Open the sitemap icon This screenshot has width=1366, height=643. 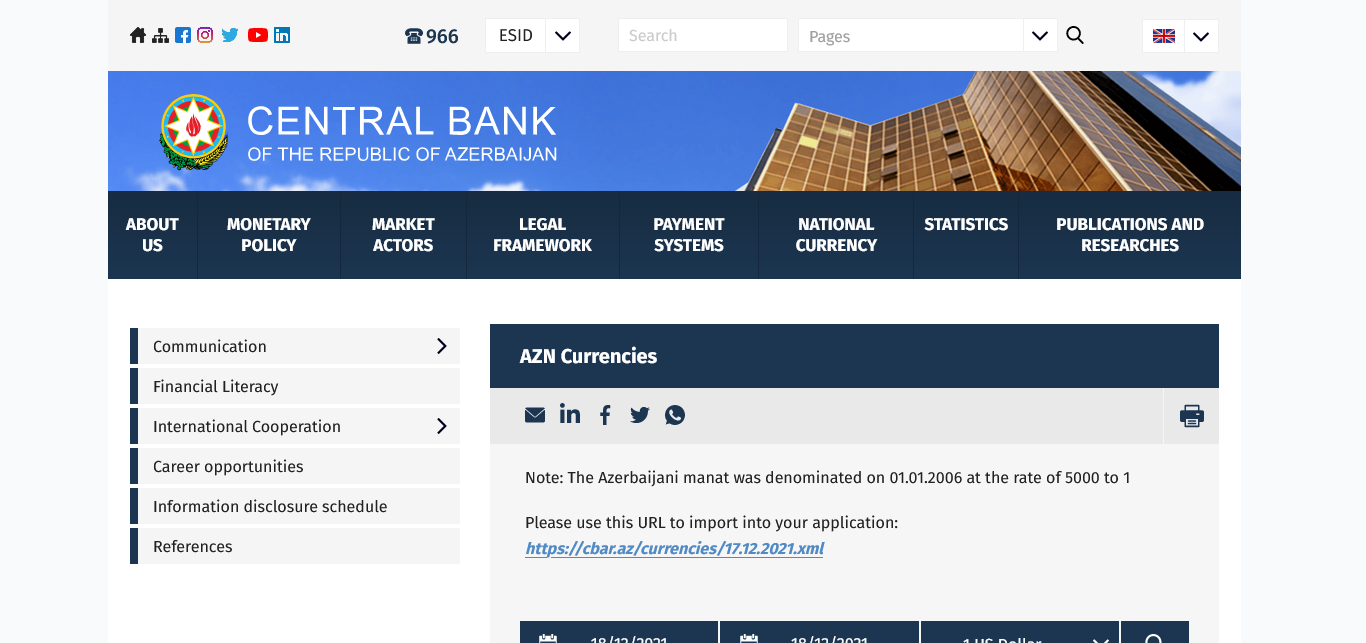point(160,36)
